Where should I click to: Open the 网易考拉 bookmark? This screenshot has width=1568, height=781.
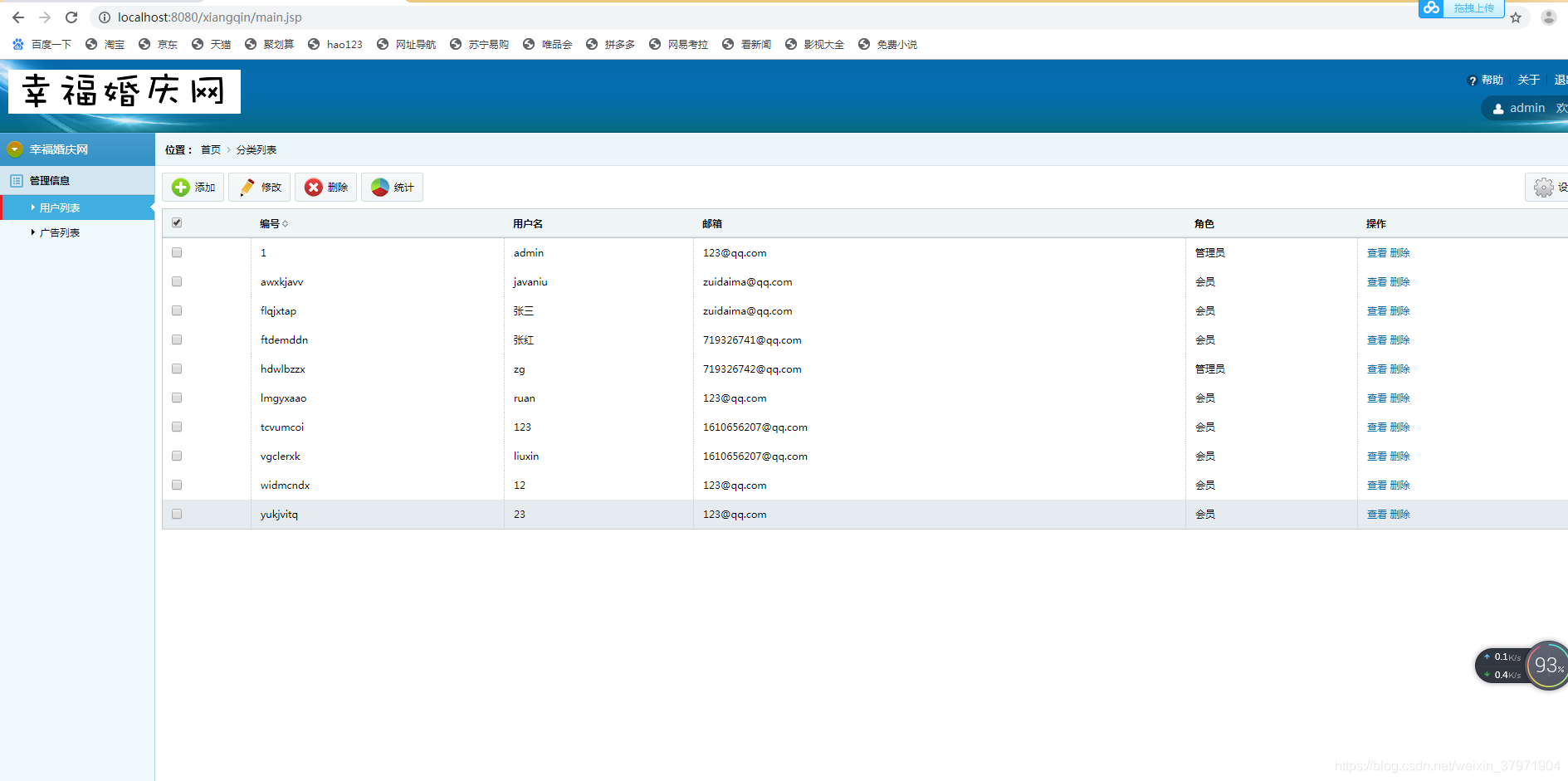(679, 45)
